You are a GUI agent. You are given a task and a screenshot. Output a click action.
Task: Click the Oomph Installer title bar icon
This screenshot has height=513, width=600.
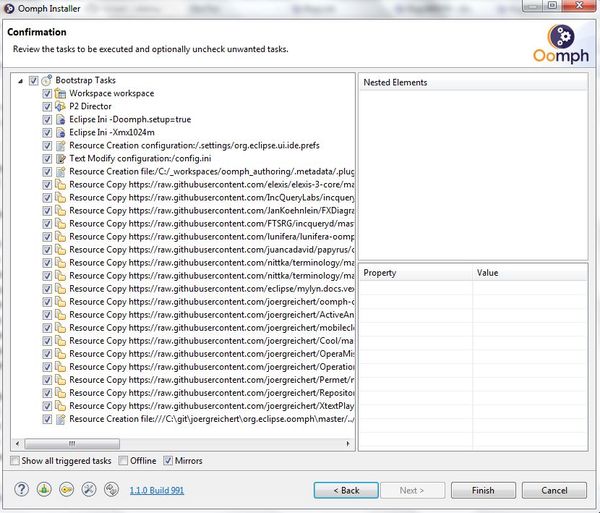click(9, 8)
